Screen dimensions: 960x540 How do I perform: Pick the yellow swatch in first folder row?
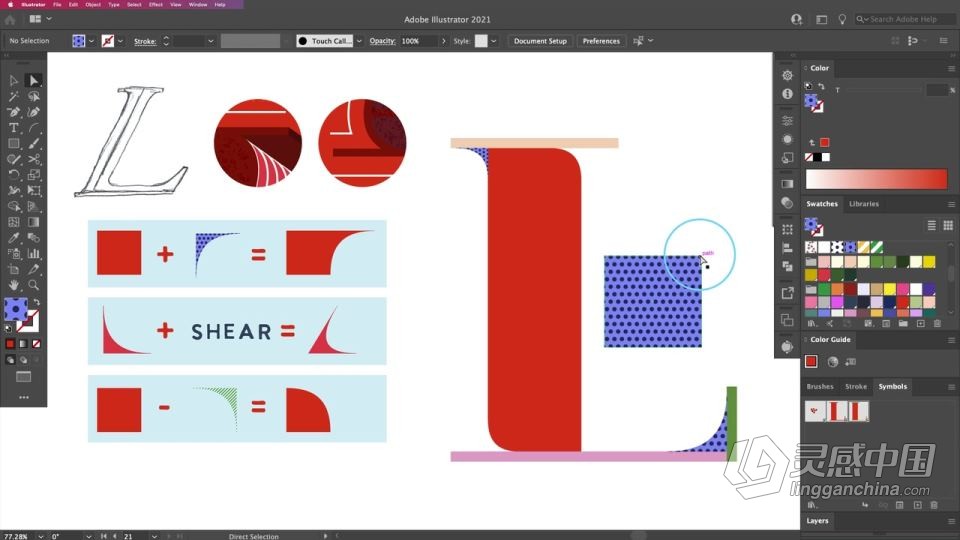coord(929,262)
